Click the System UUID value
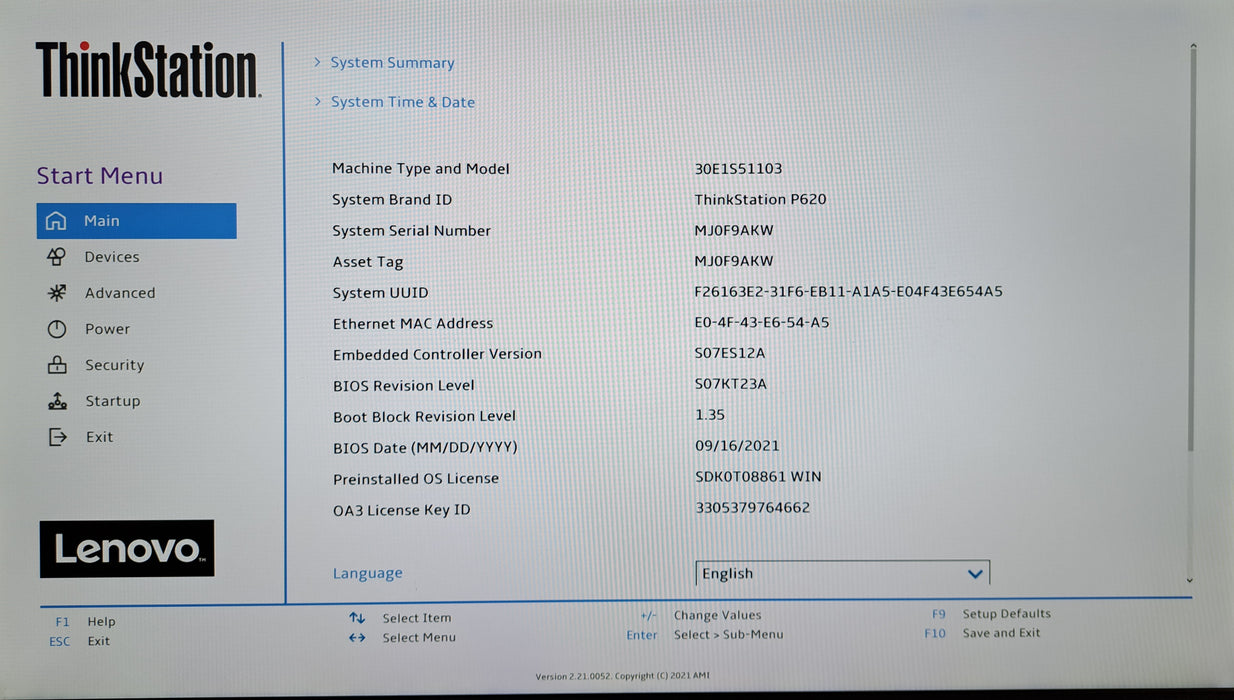Screen dimensions: 1234x700 coord(849,292)
